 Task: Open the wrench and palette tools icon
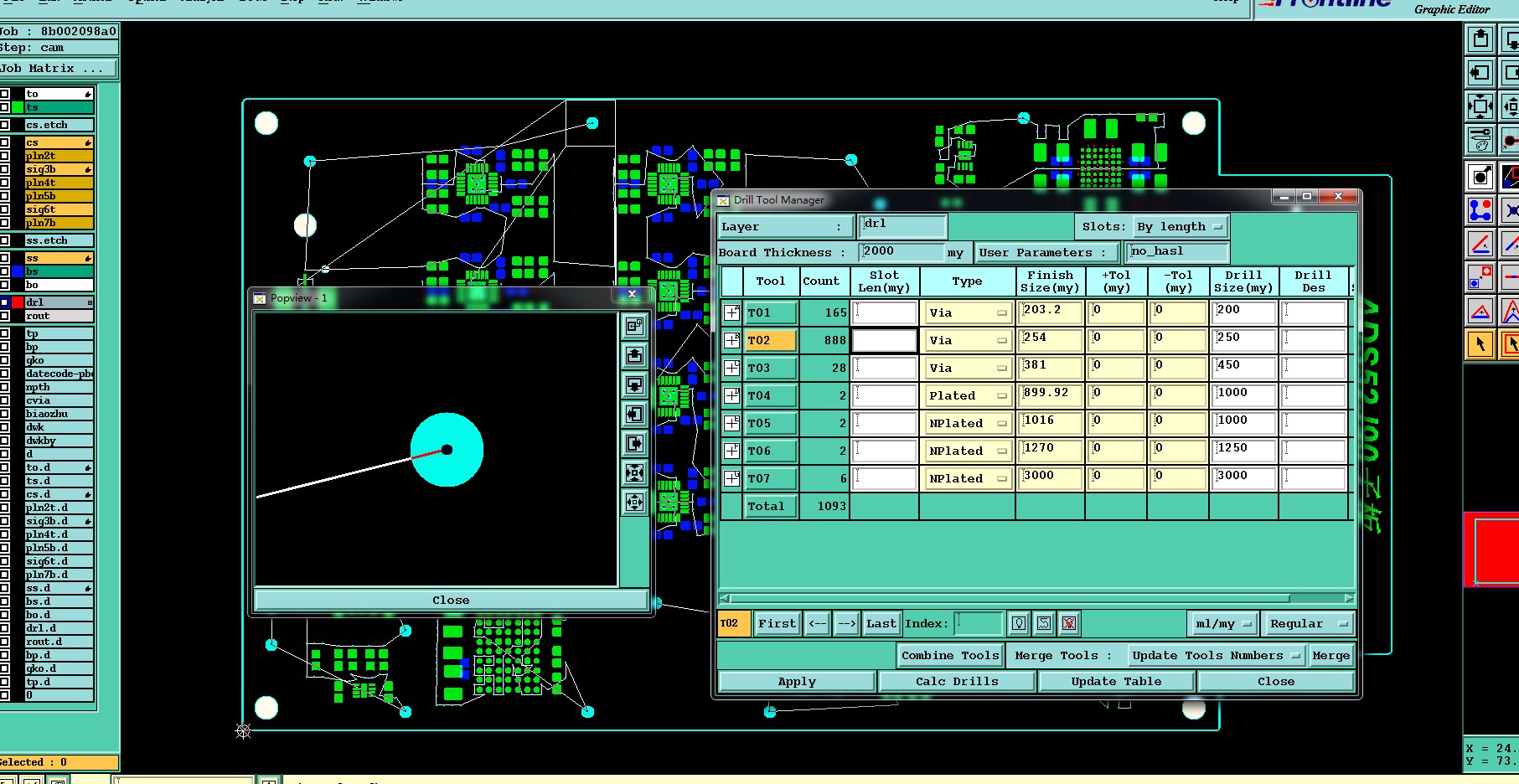click(1480, 140)
